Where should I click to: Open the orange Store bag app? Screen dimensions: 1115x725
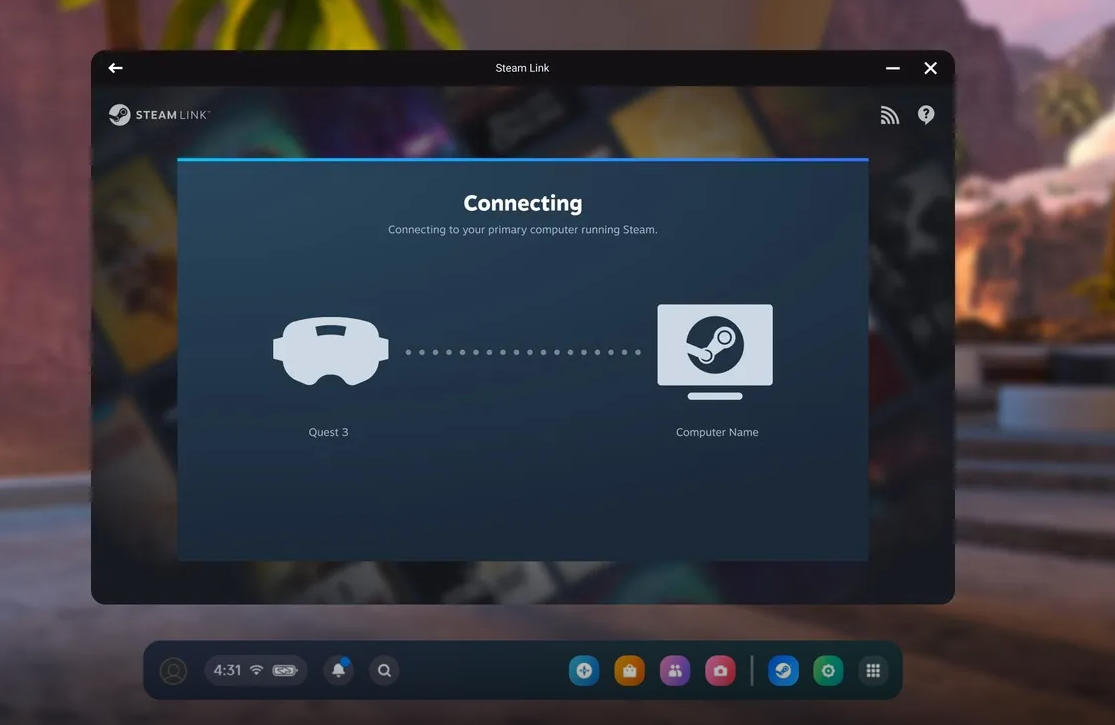pyautogui.click(x=629, y=670)
